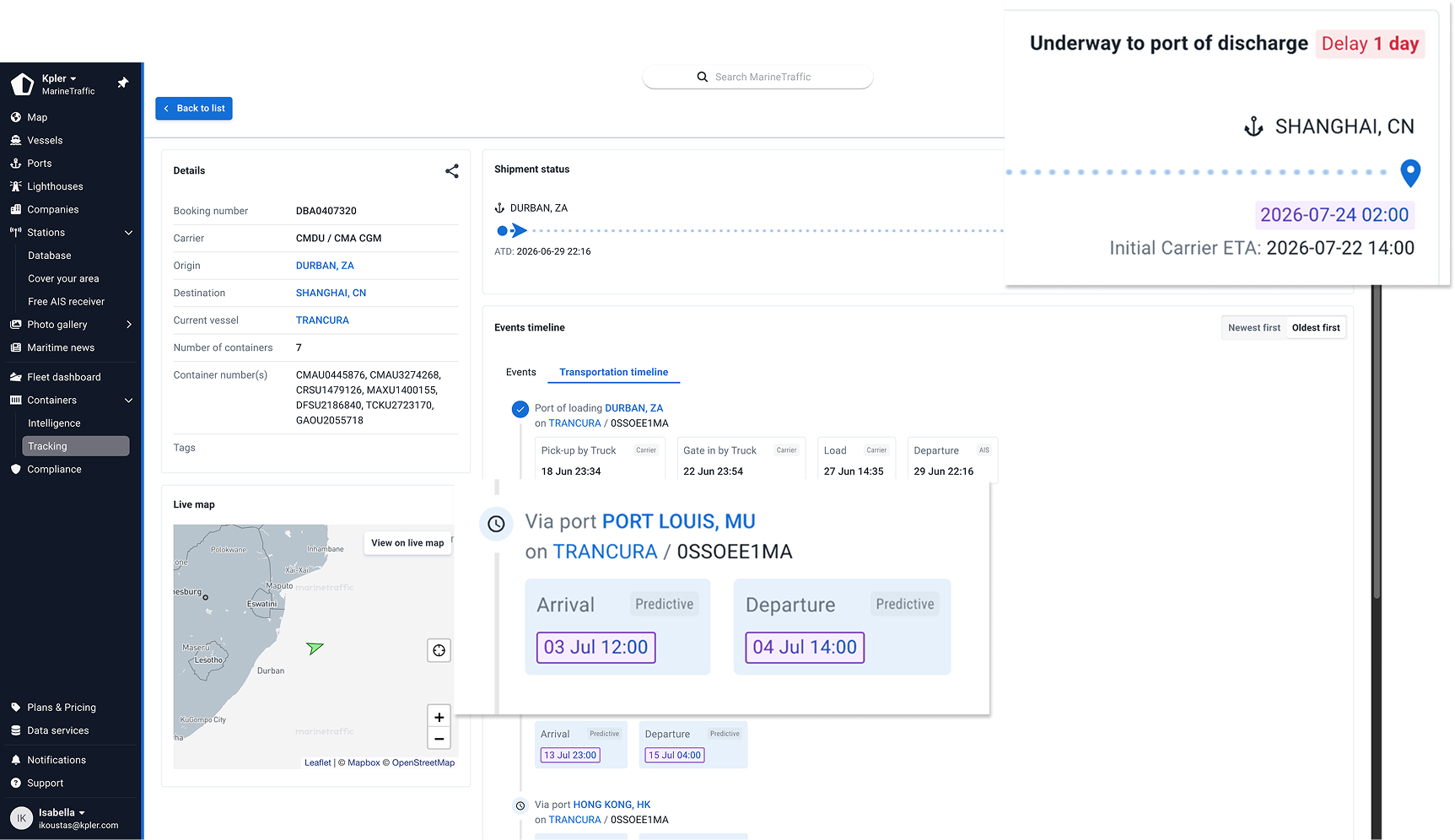
Task: Open the Fleet dashboard
Action: coord(64,377)
